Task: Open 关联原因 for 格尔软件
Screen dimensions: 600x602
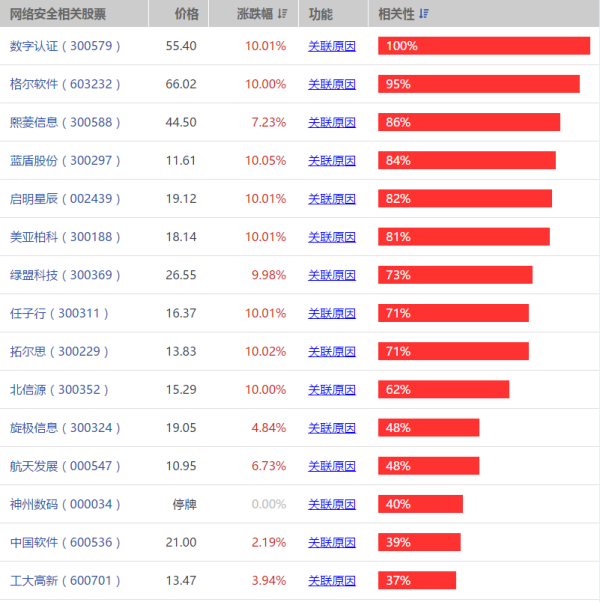Action: coord(332,84)
